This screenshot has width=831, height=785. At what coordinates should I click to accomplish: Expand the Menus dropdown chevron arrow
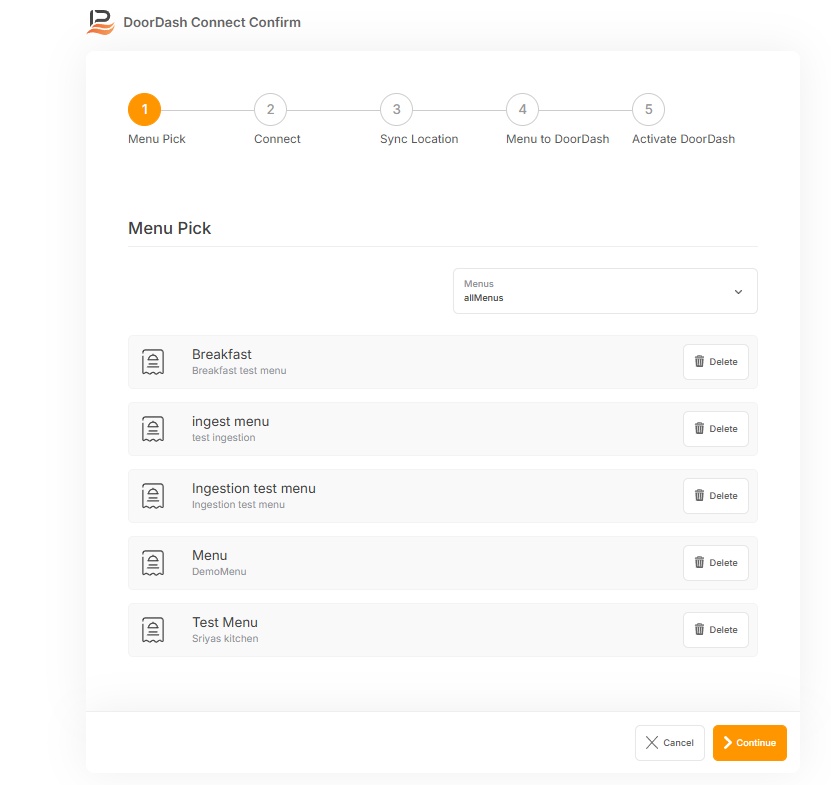(x=738, y=292)
